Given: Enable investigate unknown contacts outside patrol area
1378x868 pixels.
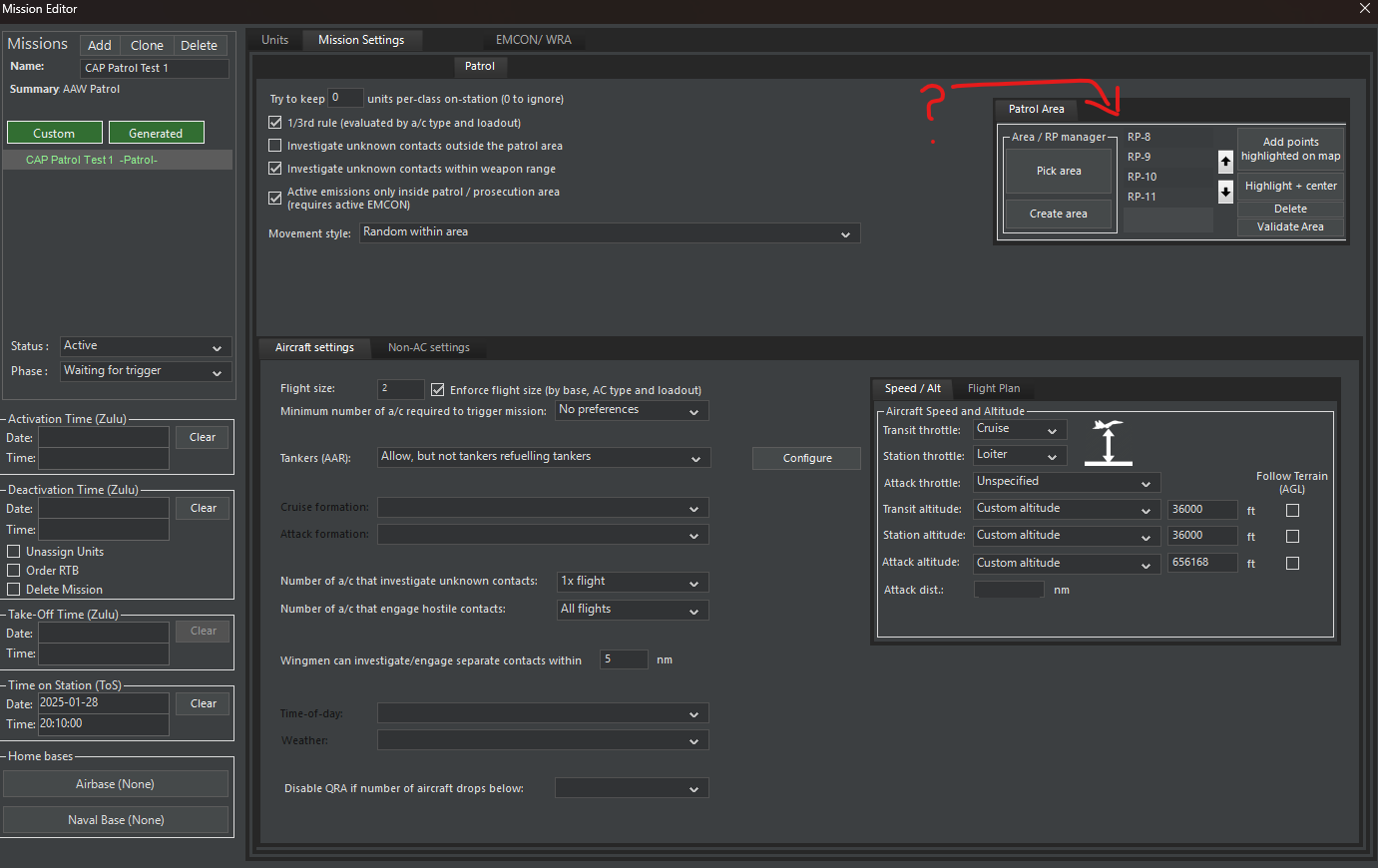Looking at the screenshot, I should click(275, 146).
